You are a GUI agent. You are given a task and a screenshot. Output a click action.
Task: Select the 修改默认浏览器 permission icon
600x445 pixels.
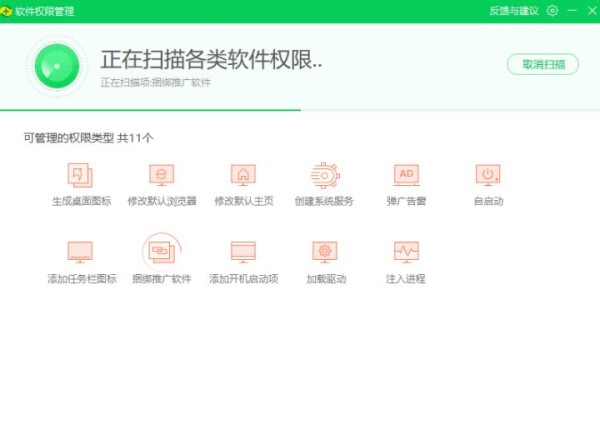(x=161, y=175)
